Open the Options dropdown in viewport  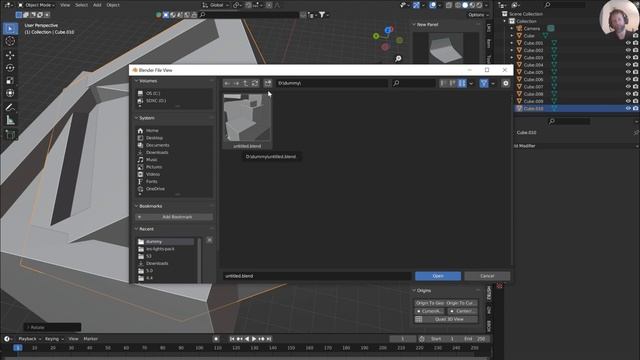(x=478, y=15)
